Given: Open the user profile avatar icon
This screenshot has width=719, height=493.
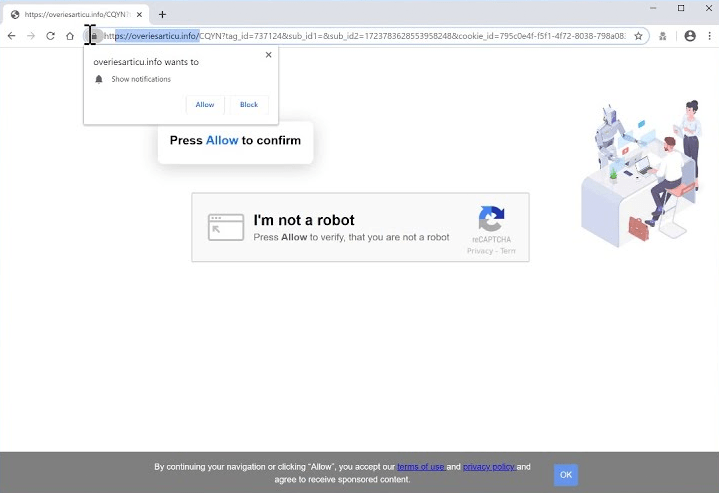Looking at the screenshot, I should tap(689, 36).
